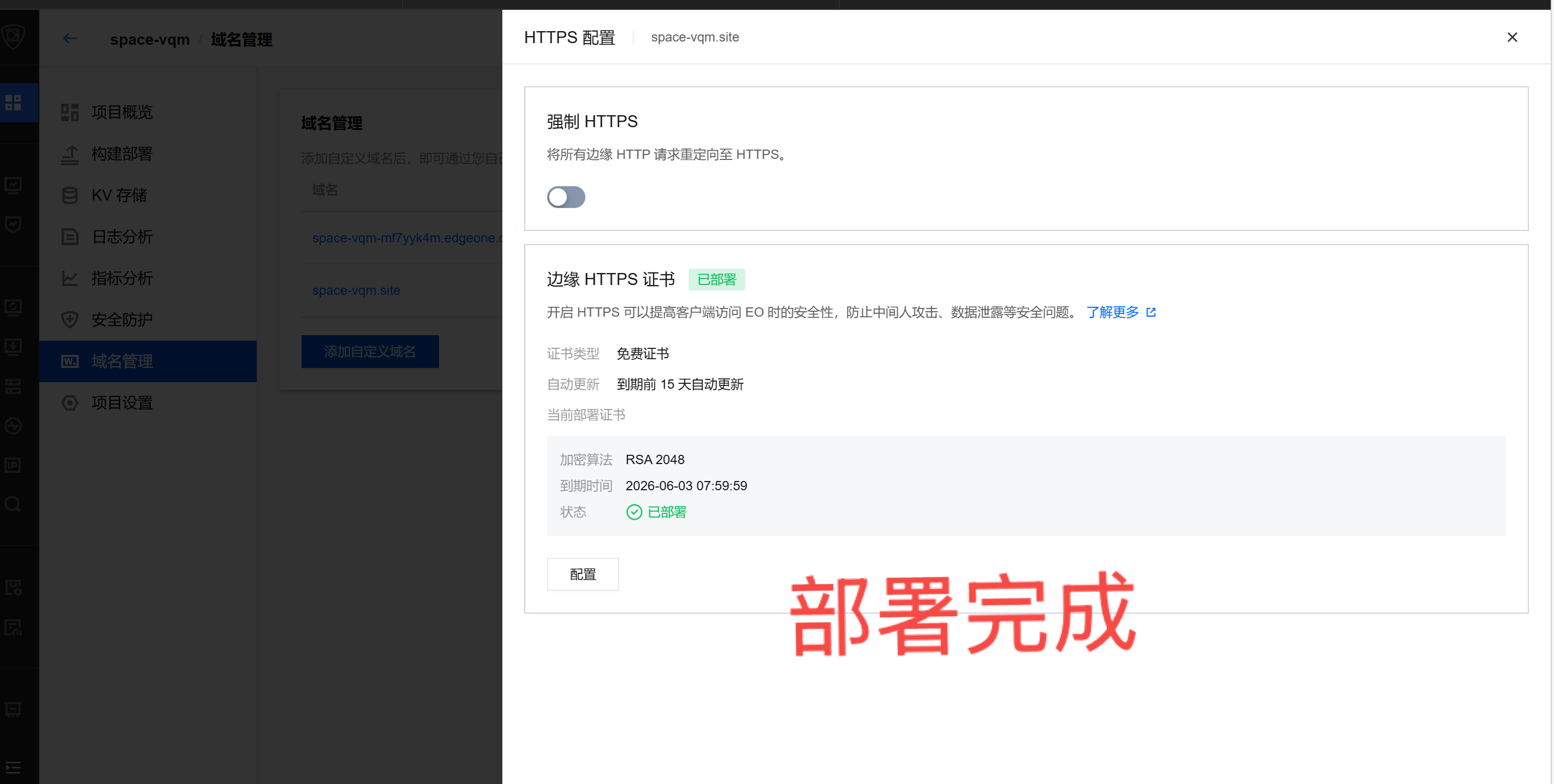1554x784 pixels.
Task: Open the space-vqm.site domain link
Action: tap(356, 290)
